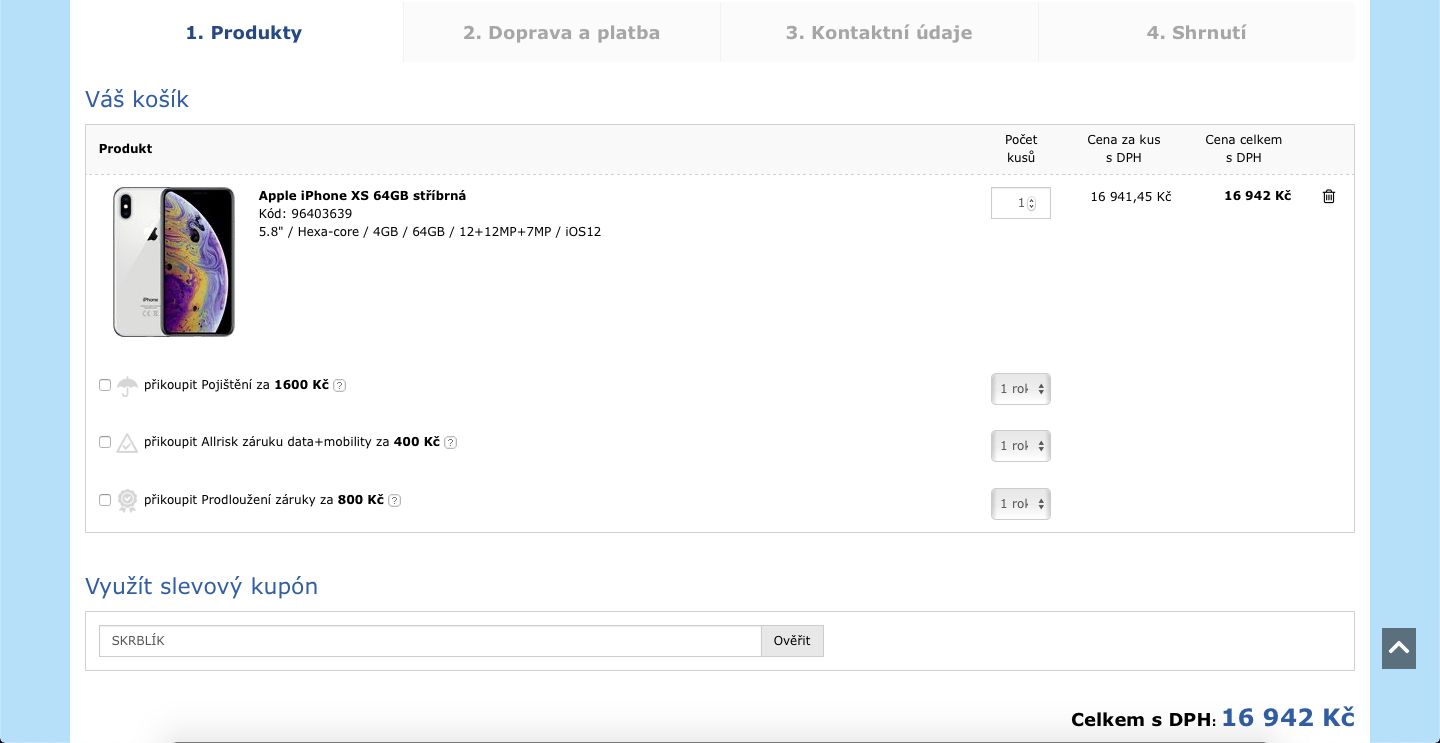This screenshot has height=743, width=1440.
Task: Click the back-to-top arrow button
Action: (1399, 649)
